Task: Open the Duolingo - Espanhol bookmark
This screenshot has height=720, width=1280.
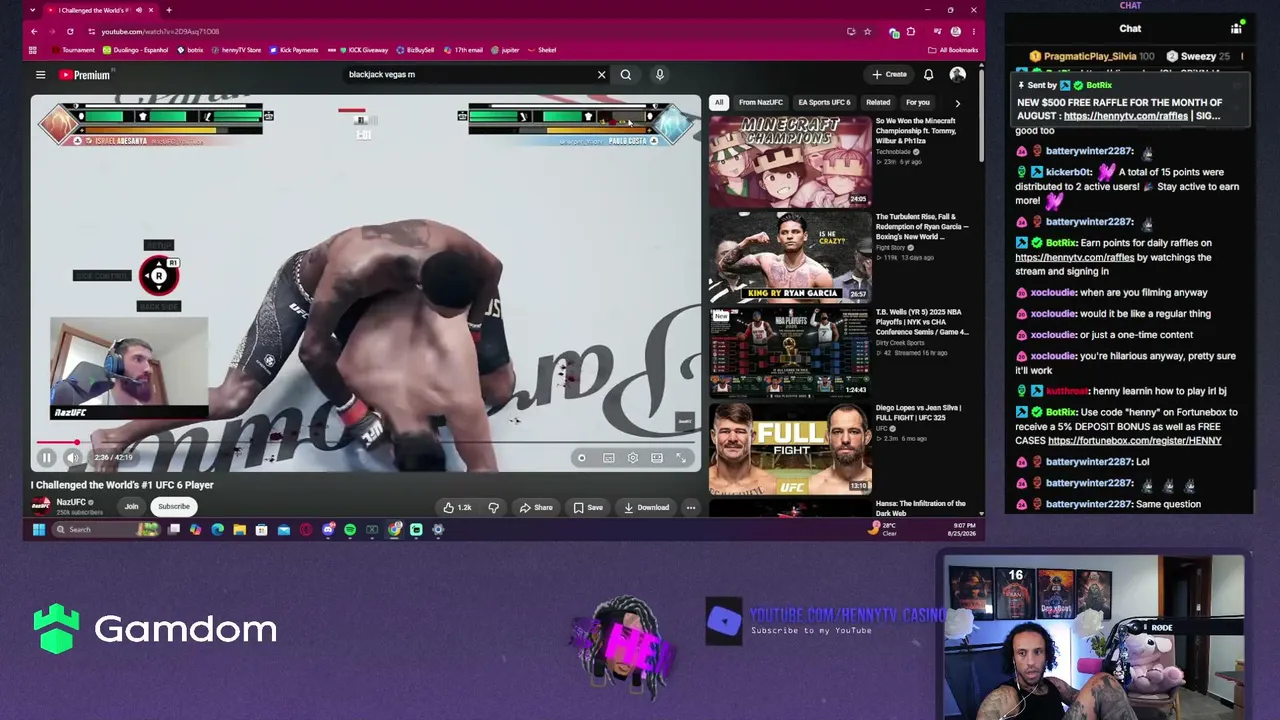Action: tap(135, 50)
